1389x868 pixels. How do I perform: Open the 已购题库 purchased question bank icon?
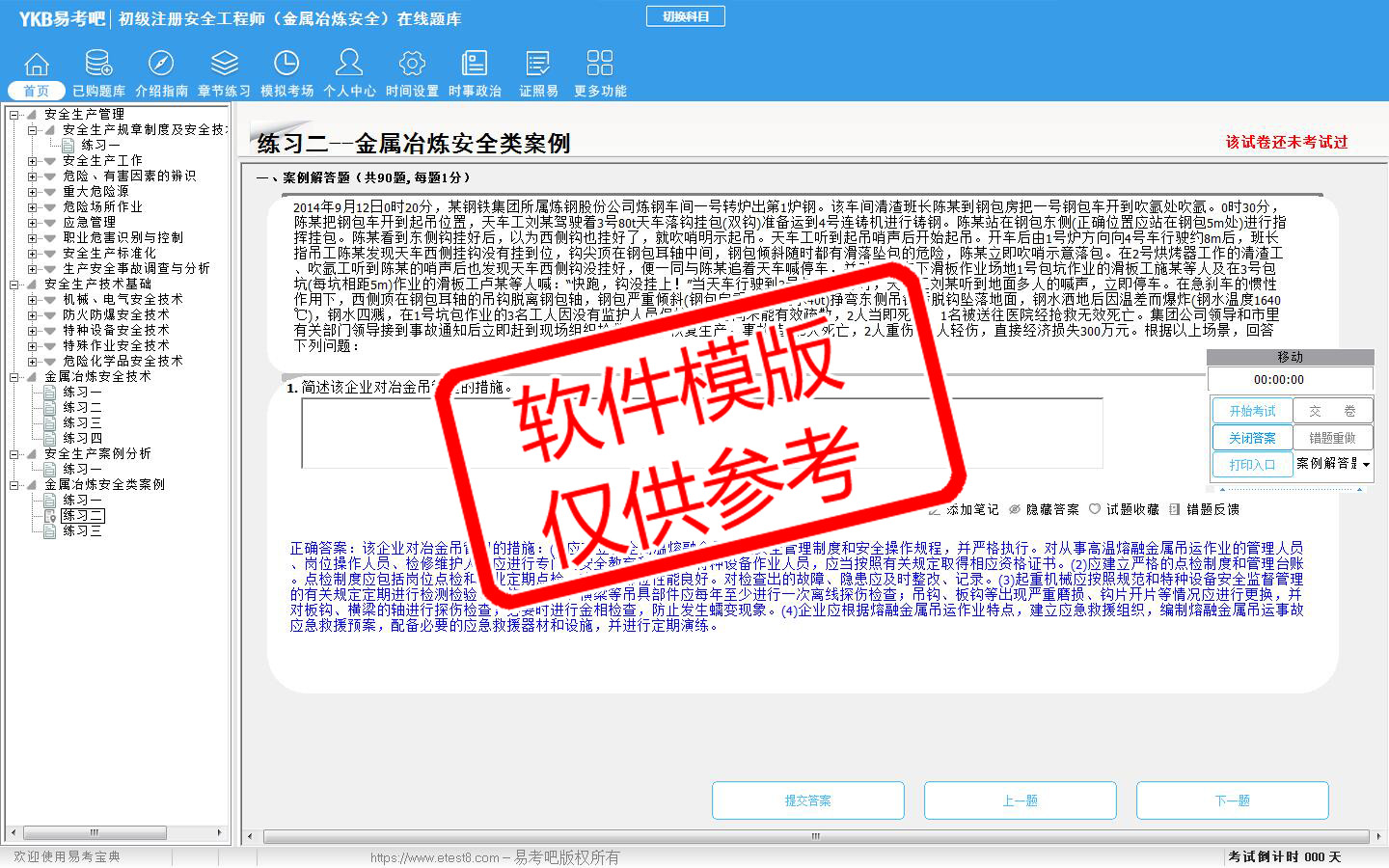pos(98,65)
